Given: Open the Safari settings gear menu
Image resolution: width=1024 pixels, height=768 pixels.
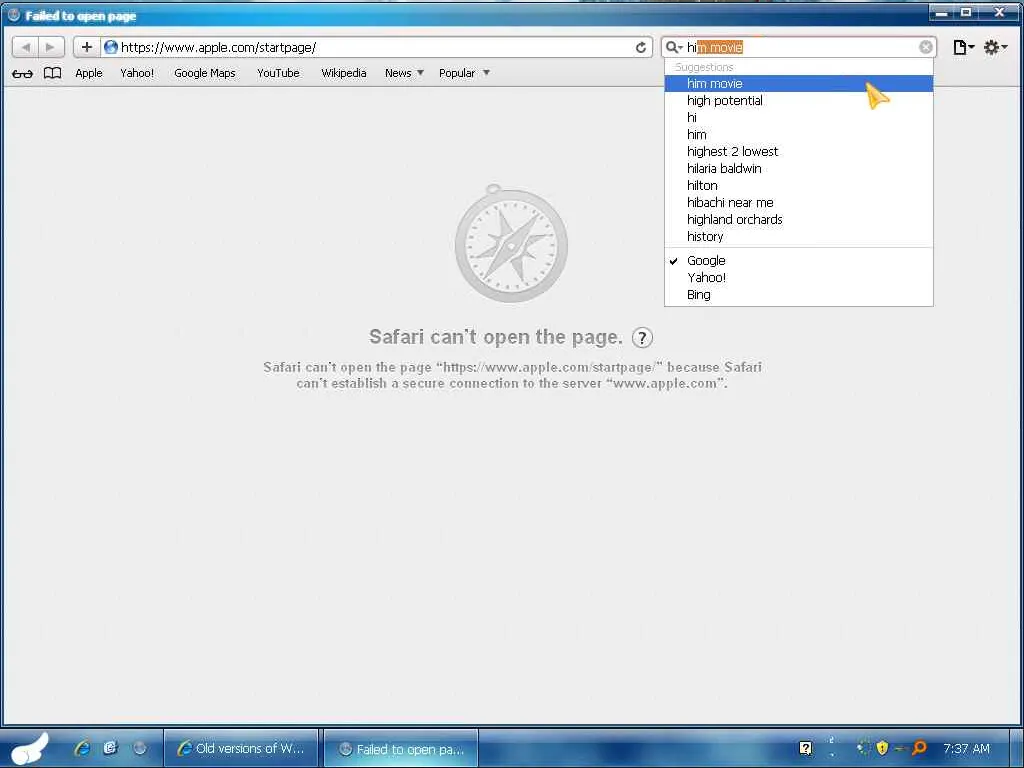Looking at the screenshot, I should [x=995, y=47].
